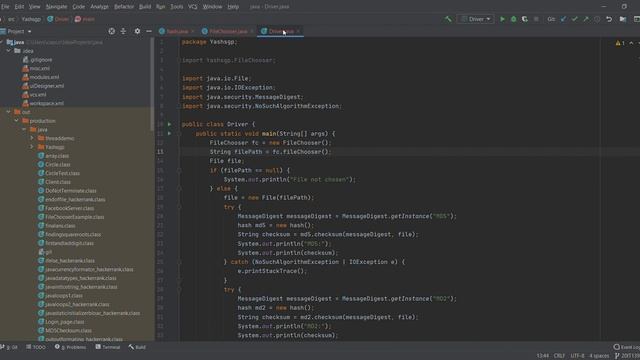
Task: Click the Yashsgp breadcrumb in navigation bar
Action: tap(31, 19)
